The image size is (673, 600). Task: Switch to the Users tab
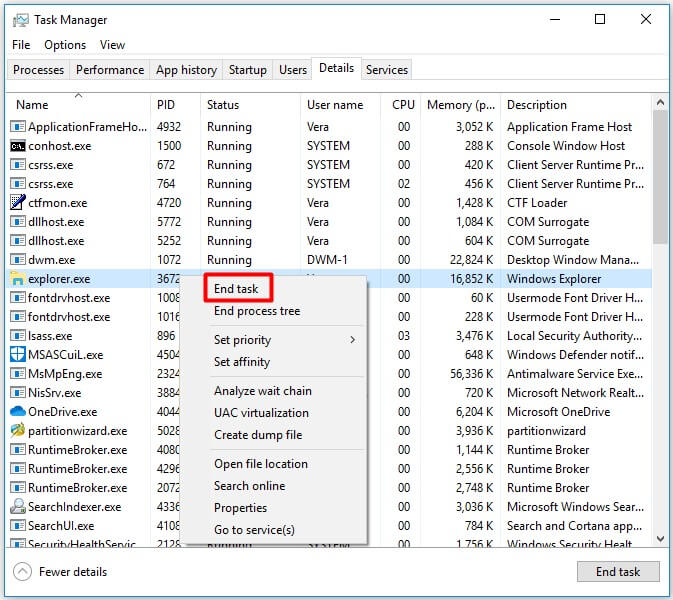[x=293, y=70]
